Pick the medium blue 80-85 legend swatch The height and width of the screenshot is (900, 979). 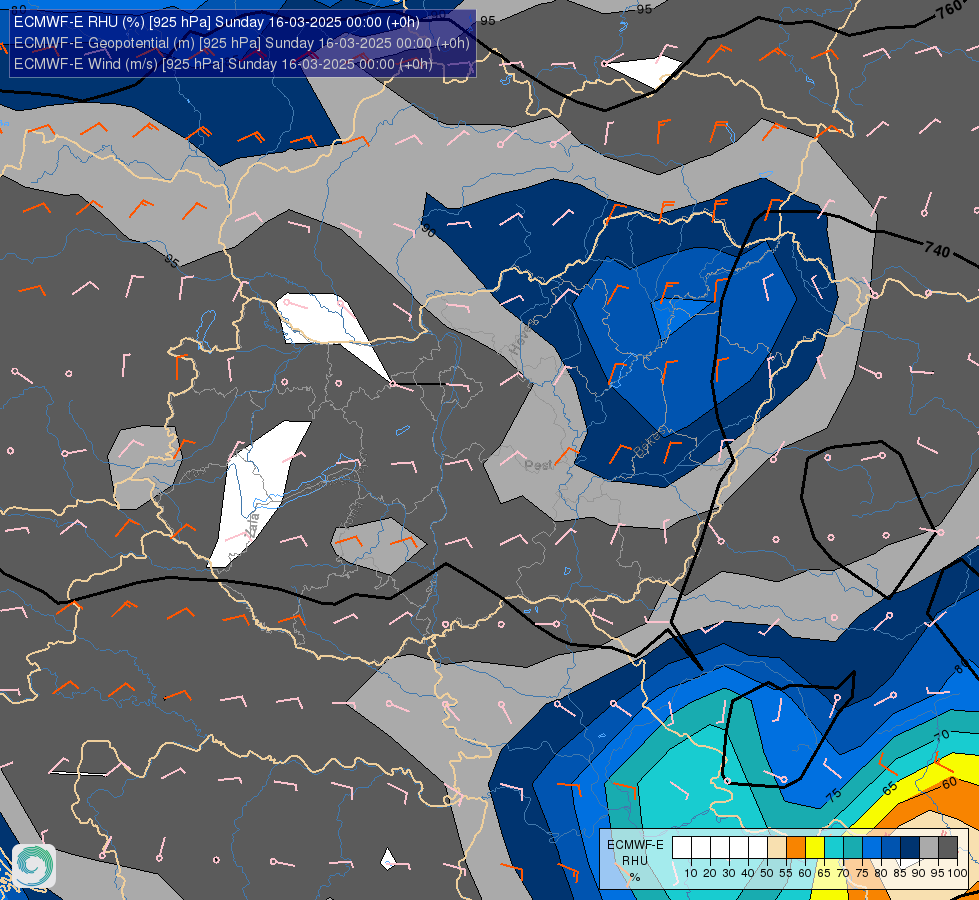coord(891,847)
